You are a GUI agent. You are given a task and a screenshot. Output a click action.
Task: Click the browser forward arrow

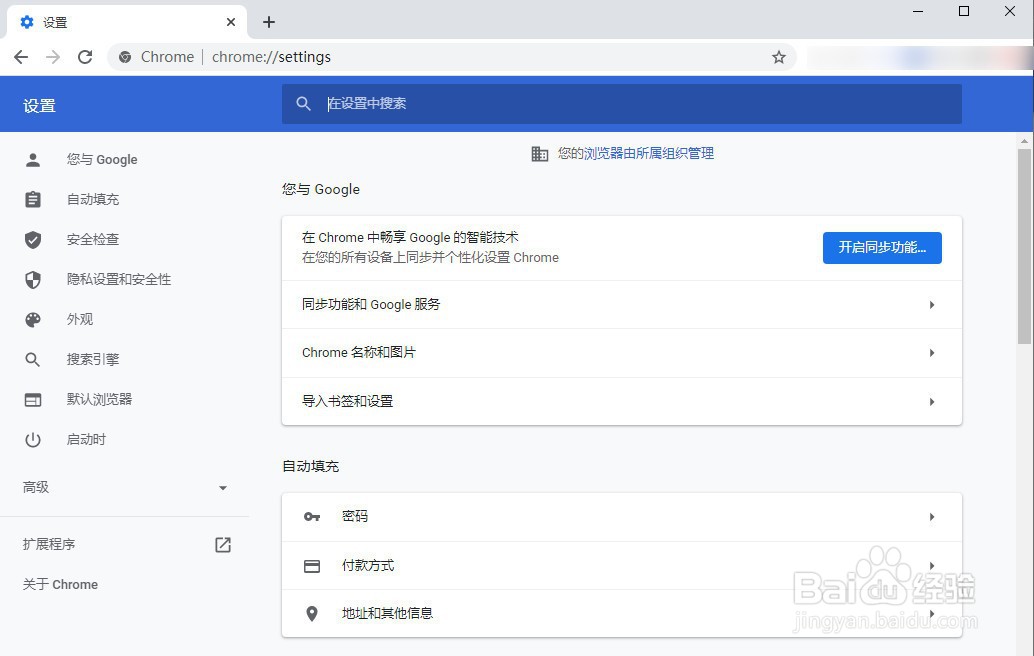click(53, 57)
